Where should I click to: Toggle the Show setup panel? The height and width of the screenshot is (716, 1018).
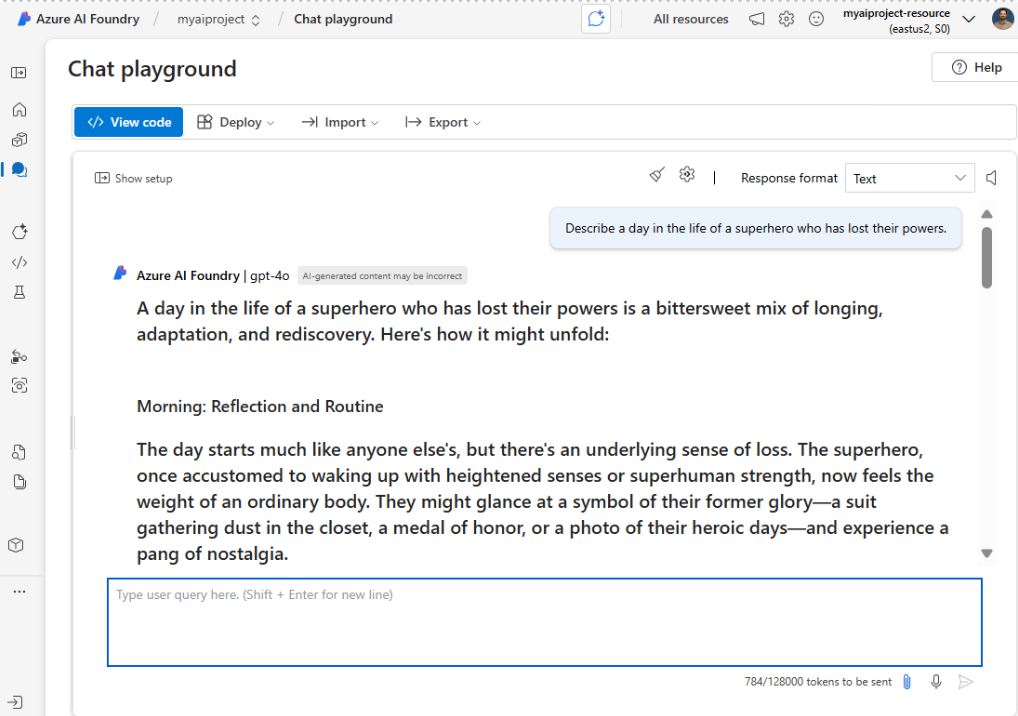click(133, 178)
